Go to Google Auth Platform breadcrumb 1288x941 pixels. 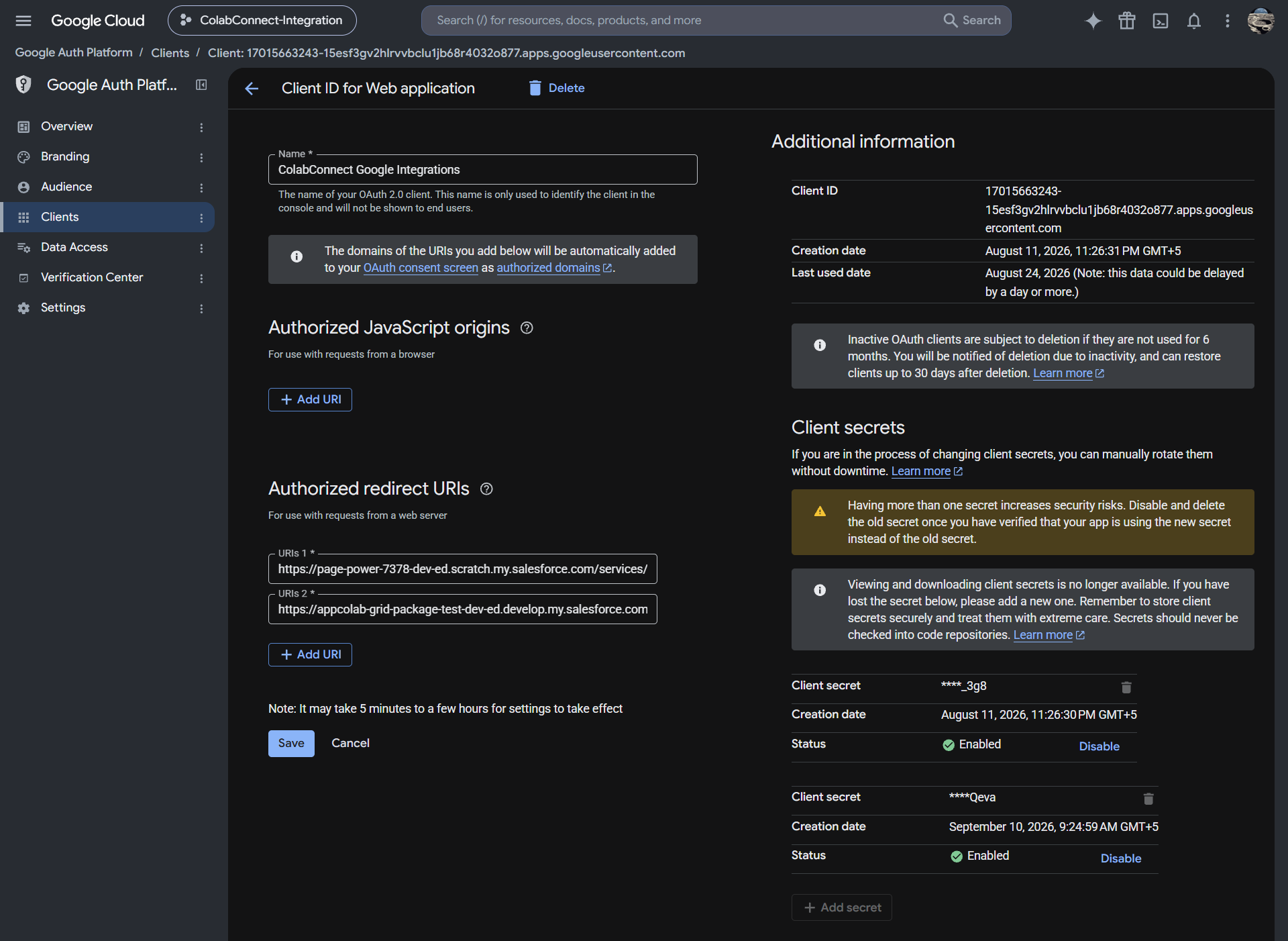pos(74,53)
